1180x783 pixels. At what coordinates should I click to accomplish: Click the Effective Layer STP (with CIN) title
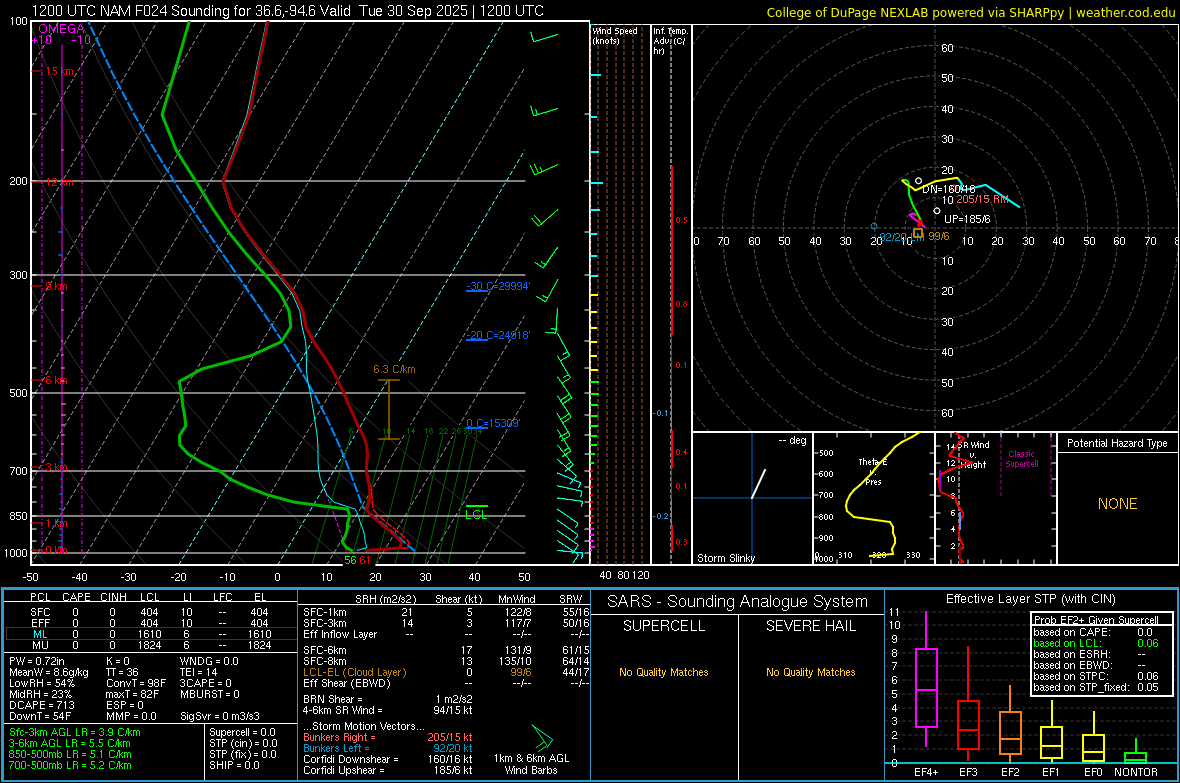coord(1030,599)
